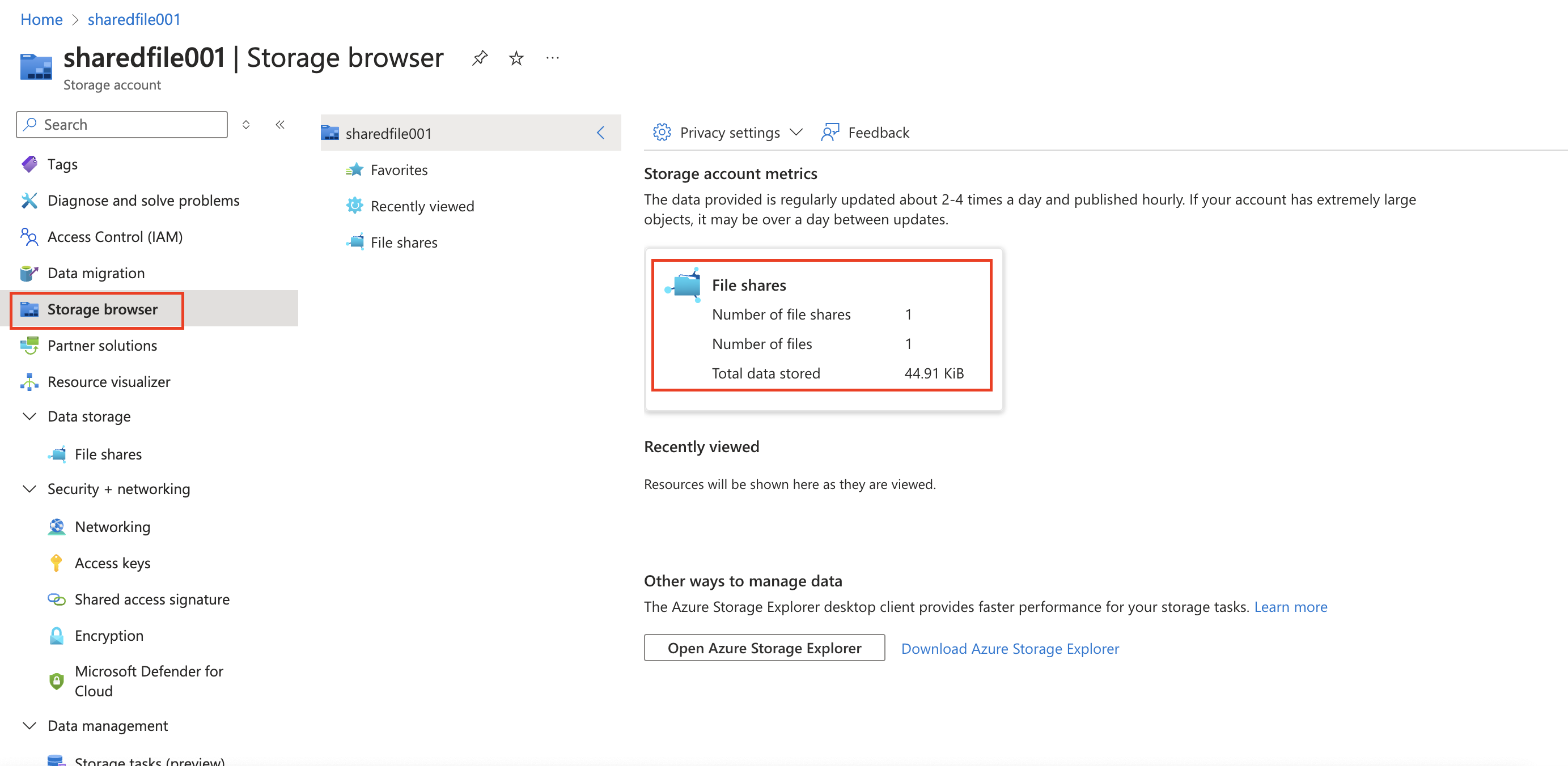
Task: Click the Encryption lock icon
Action: pos(57,636)
